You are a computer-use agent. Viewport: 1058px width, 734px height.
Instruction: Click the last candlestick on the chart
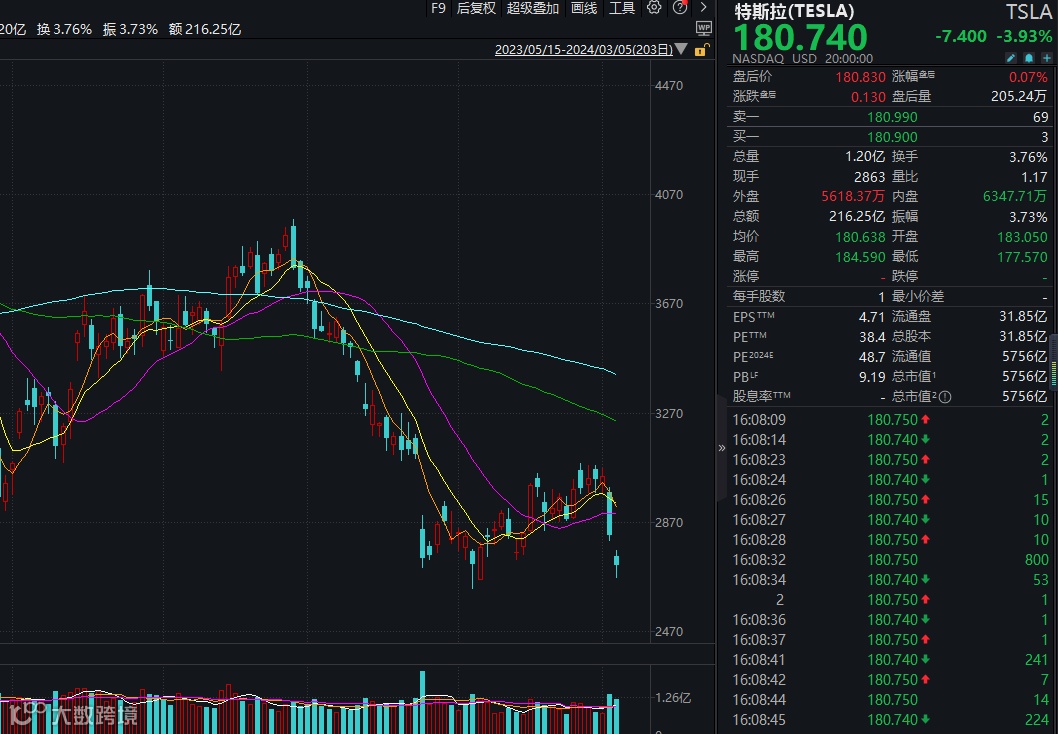tap(616, 563)
